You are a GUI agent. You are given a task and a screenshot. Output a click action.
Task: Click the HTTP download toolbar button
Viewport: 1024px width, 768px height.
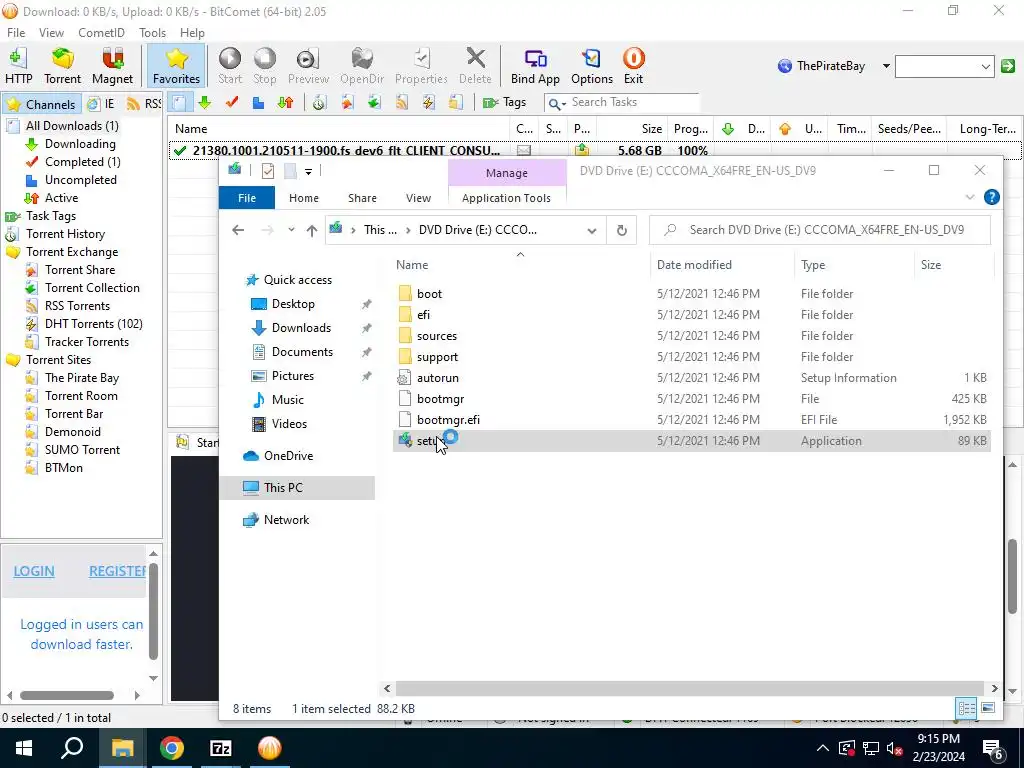(18, 66)
